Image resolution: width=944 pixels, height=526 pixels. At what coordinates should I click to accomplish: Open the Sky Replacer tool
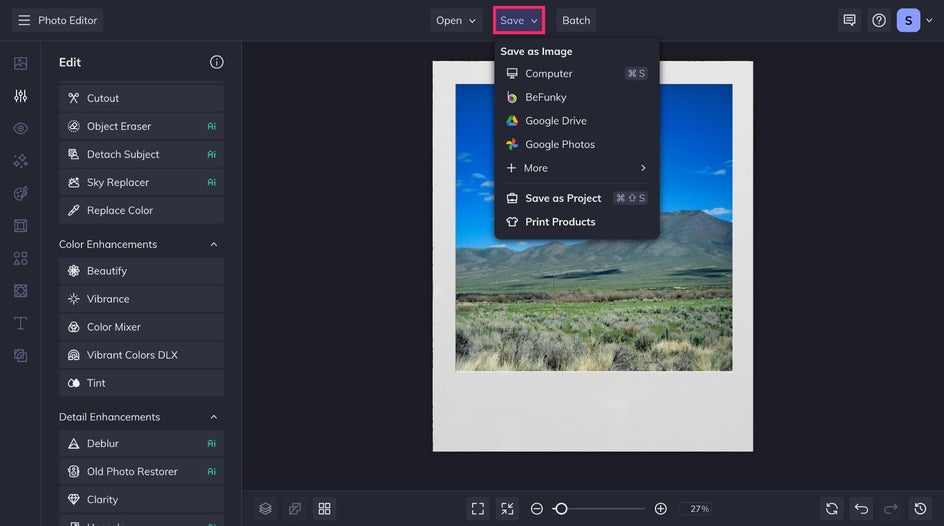141,182
